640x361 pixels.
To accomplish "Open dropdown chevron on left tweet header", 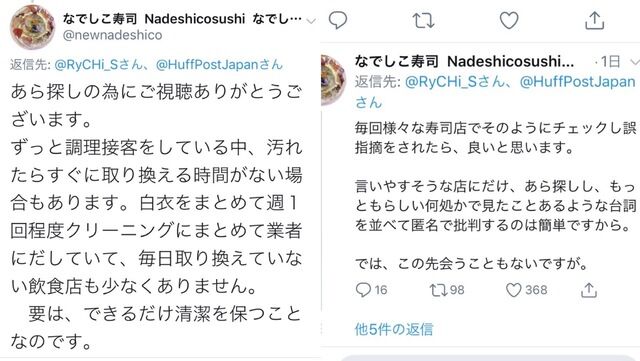I will click(311, 21).
